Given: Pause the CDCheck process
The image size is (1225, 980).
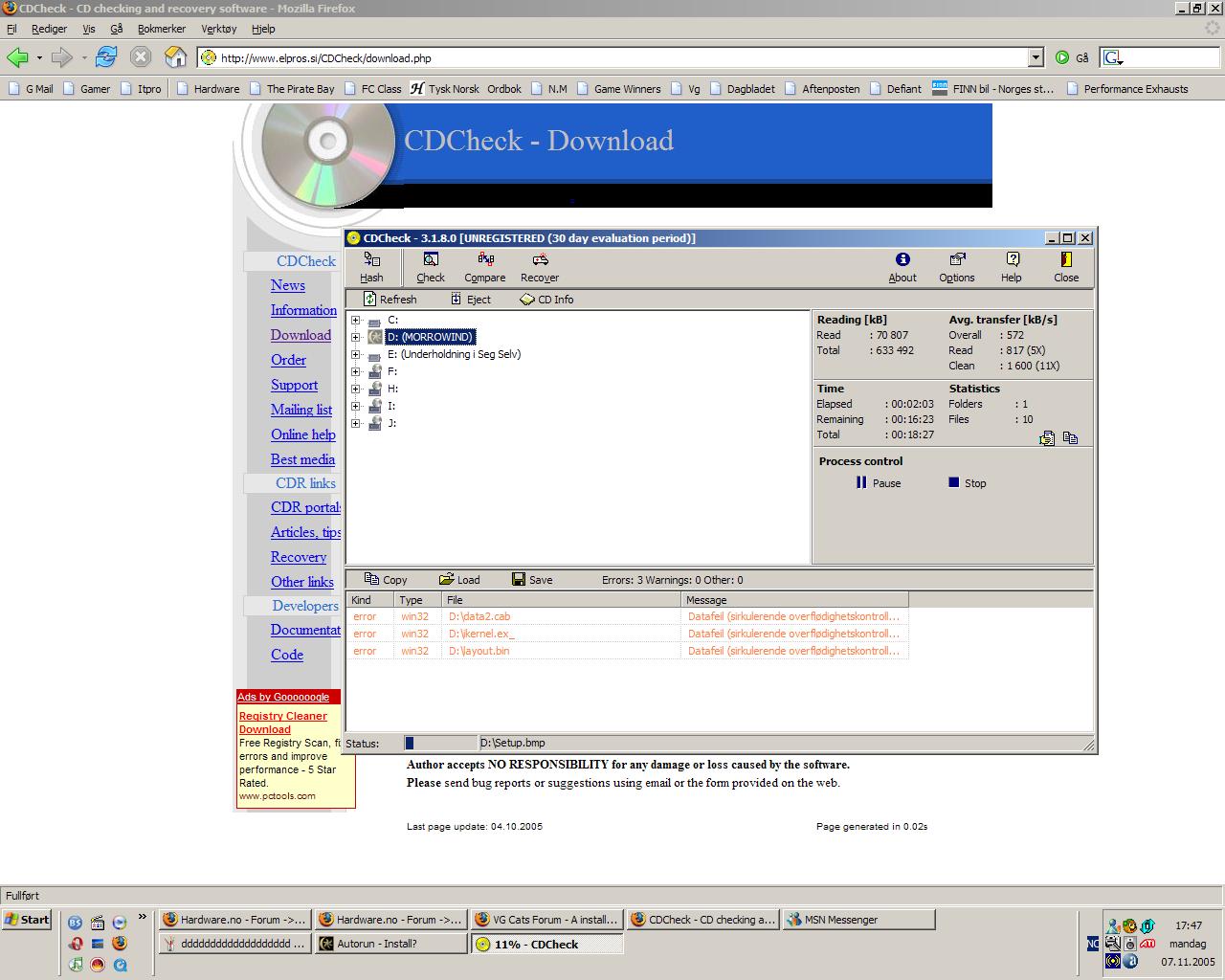Looking at the screenshot, I should tap(879, 483).
